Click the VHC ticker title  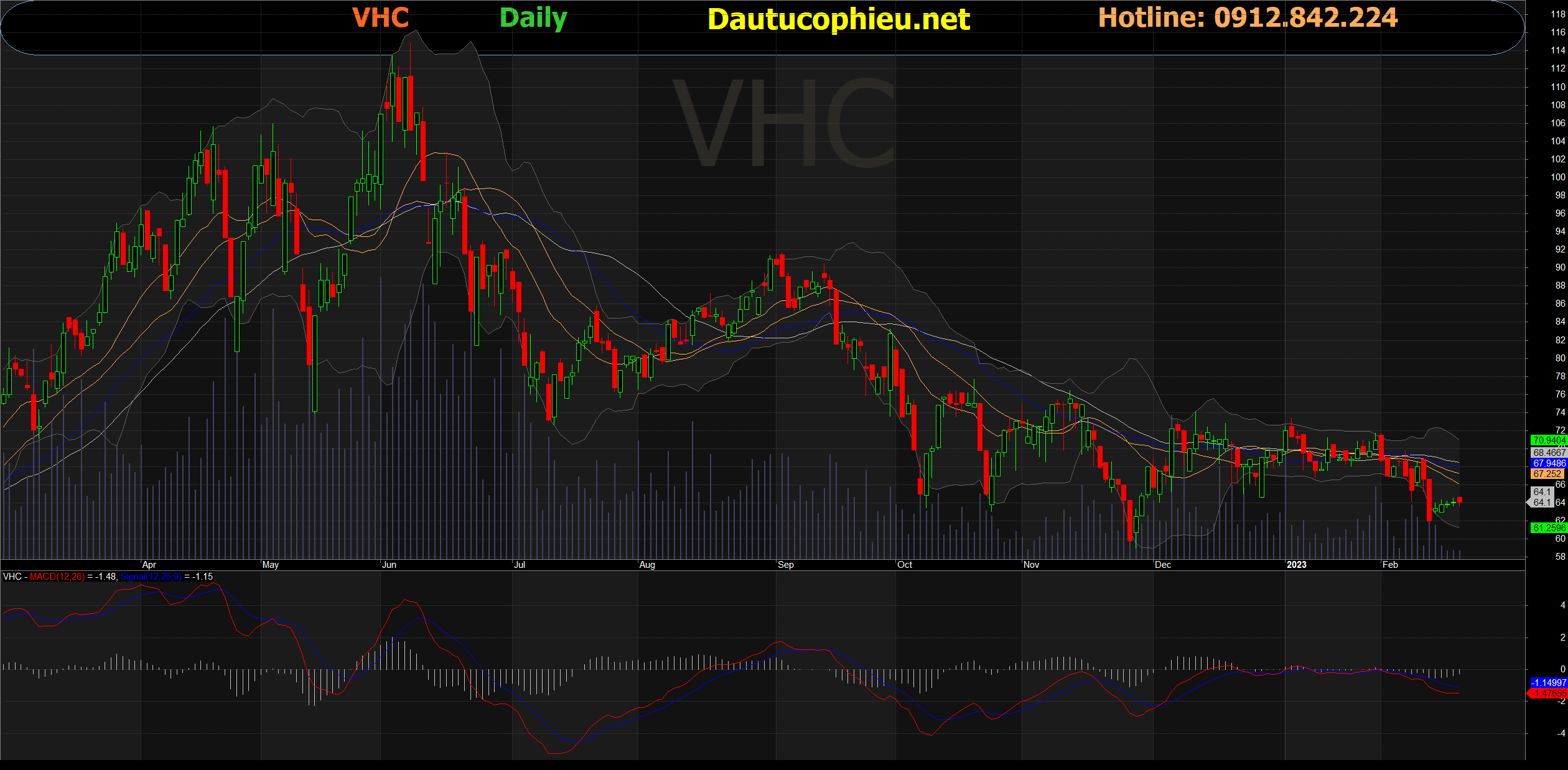click(380, 18)
